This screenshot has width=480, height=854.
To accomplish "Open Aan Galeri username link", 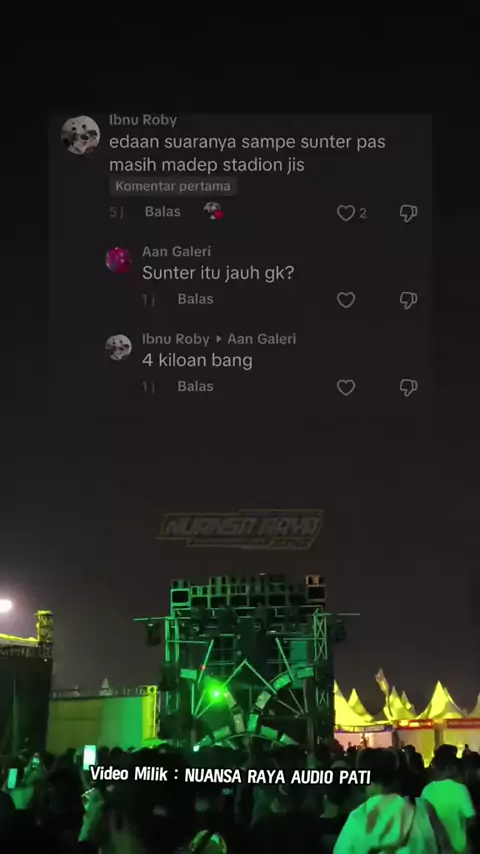I will pyautogui.click(x=176, y=252).
